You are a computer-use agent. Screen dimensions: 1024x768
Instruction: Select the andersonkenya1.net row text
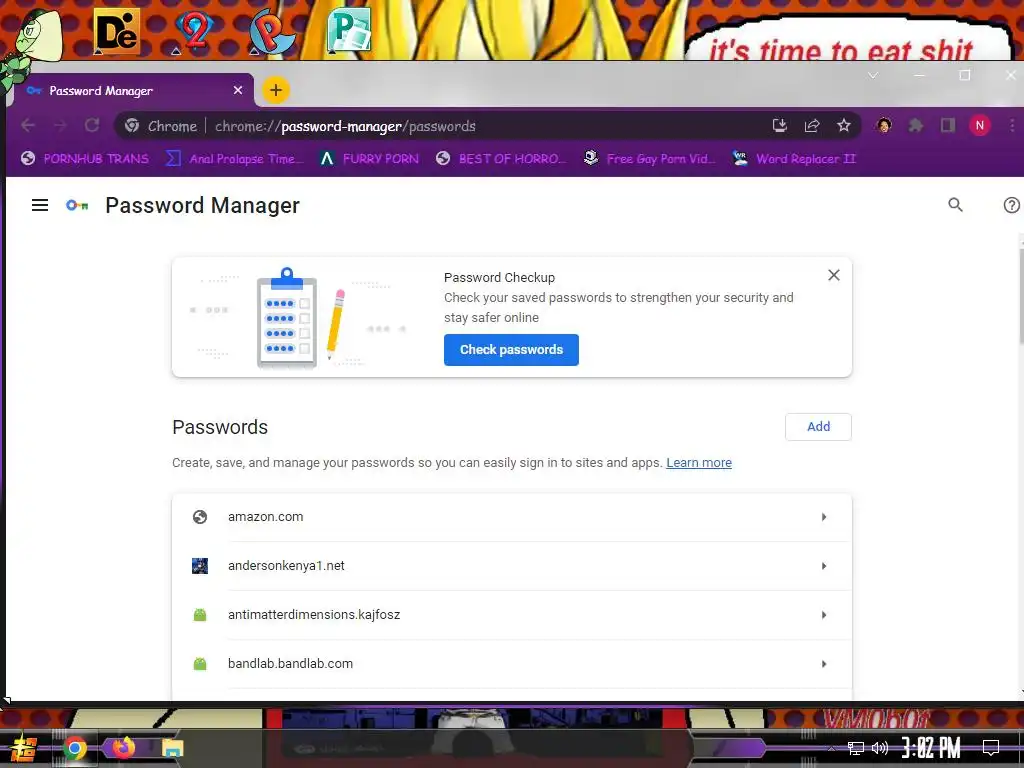coord(286,566)
